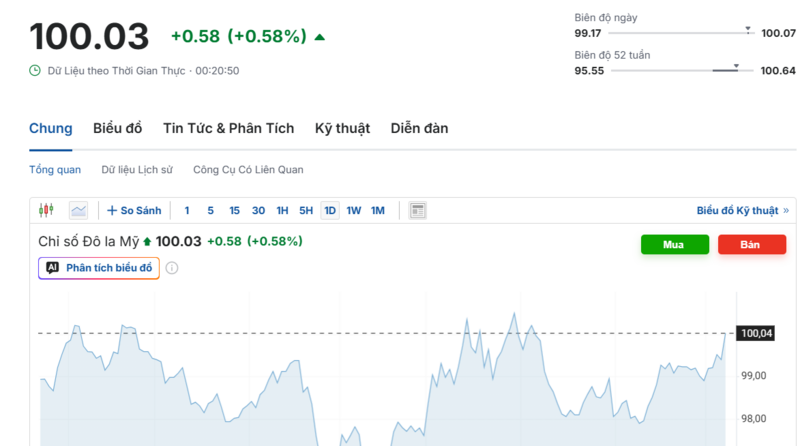
Task: Click the 52-week high value 100.64
Action: [x=778, y=70]
